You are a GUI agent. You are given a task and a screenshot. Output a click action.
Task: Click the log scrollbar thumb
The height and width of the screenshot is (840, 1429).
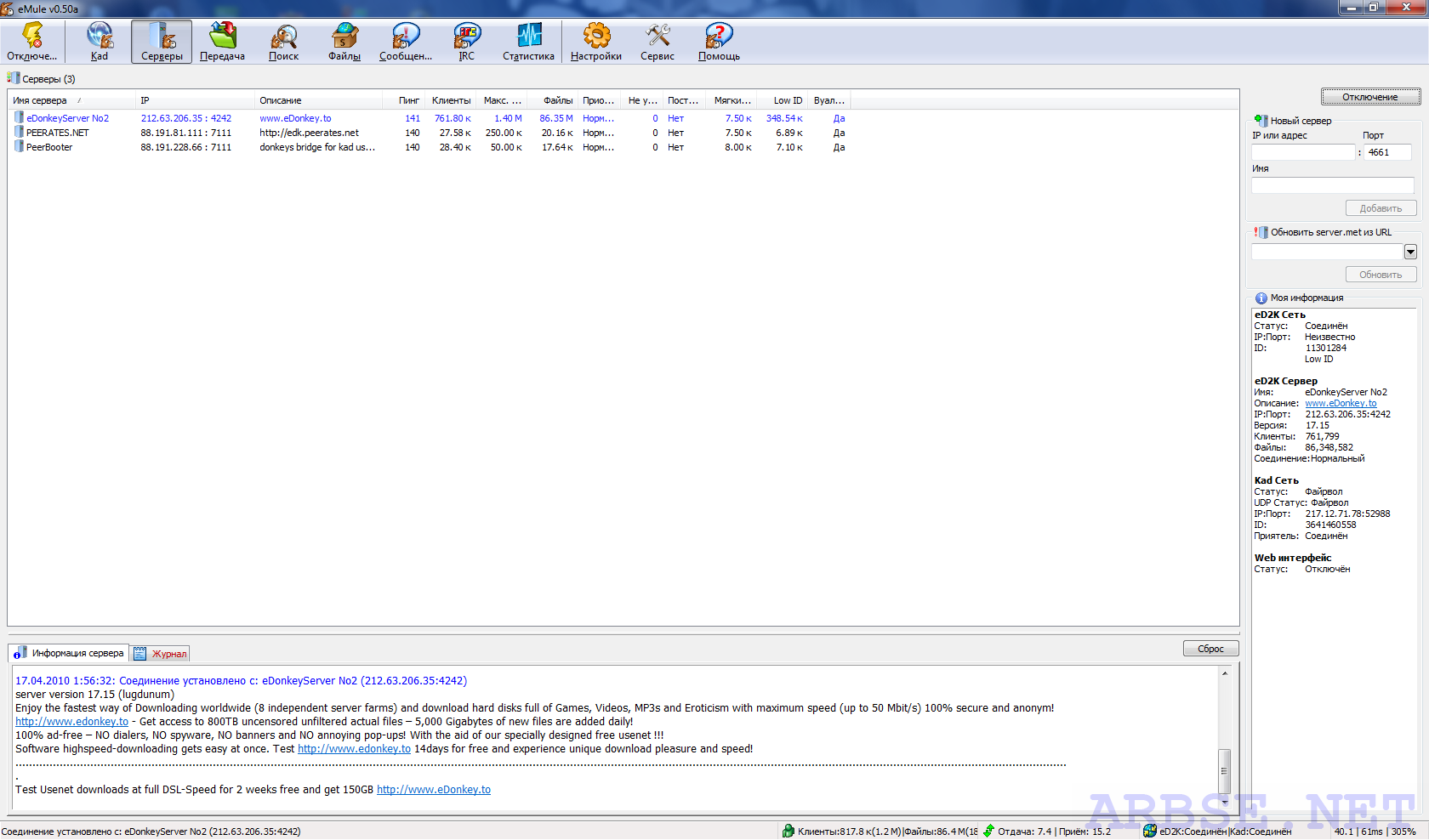click(1225, 771)
